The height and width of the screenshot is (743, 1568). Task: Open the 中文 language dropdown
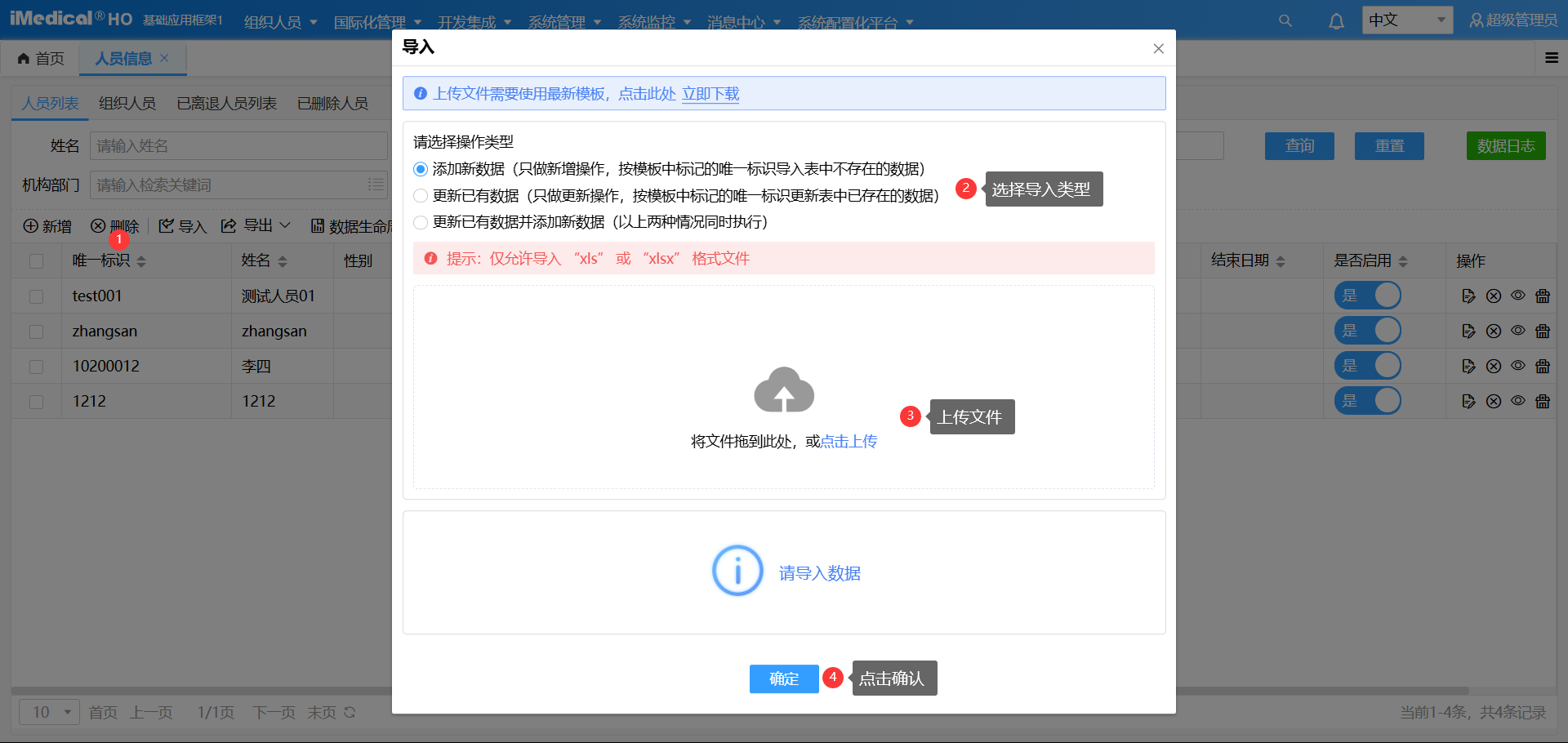1406,20
